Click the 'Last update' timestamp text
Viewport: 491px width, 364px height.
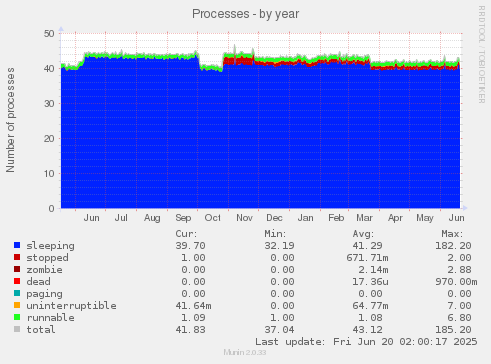[x=366, y=342]
